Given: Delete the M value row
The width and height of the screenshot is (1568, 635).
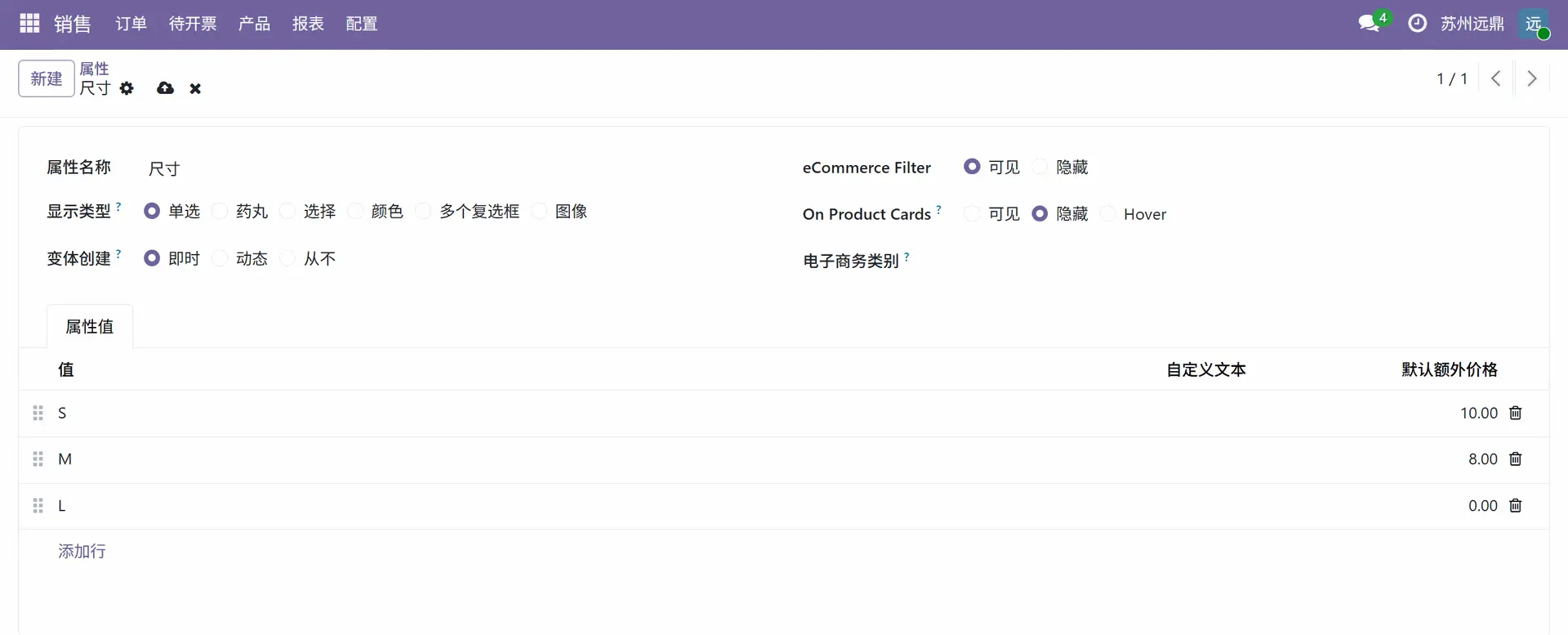Looking at the screenshot, I should coord(1516,459).
